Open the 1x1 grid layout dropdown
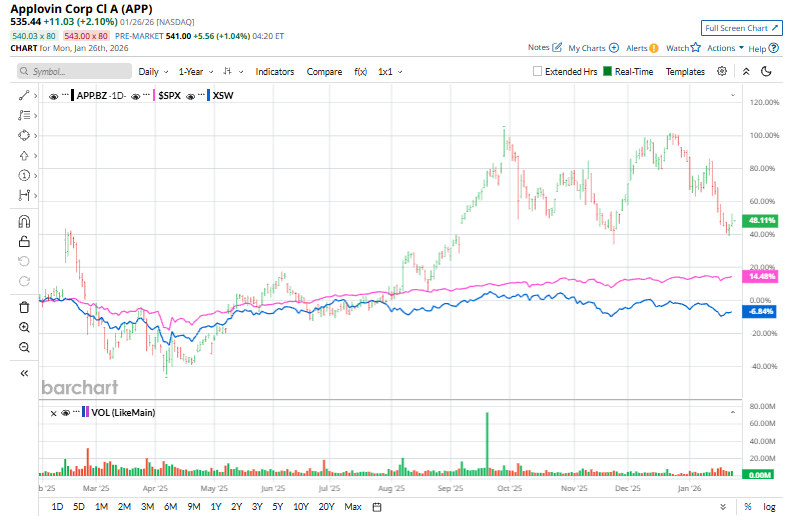Image resolution: width=785 pixels, height=526 pixels. click(390, 72)
